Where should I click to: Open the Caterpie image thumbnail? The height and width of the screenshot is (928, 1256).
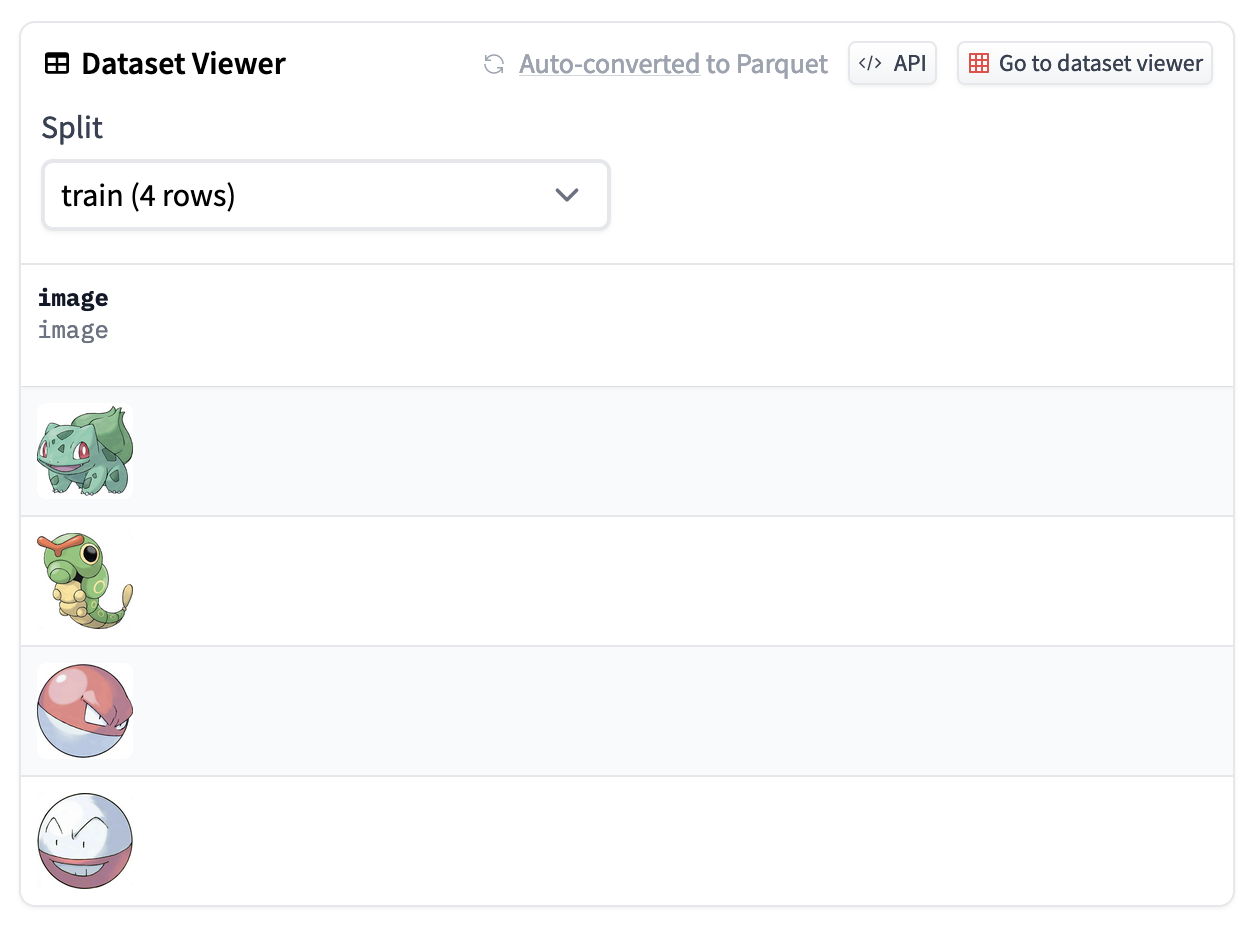point(85,581)
